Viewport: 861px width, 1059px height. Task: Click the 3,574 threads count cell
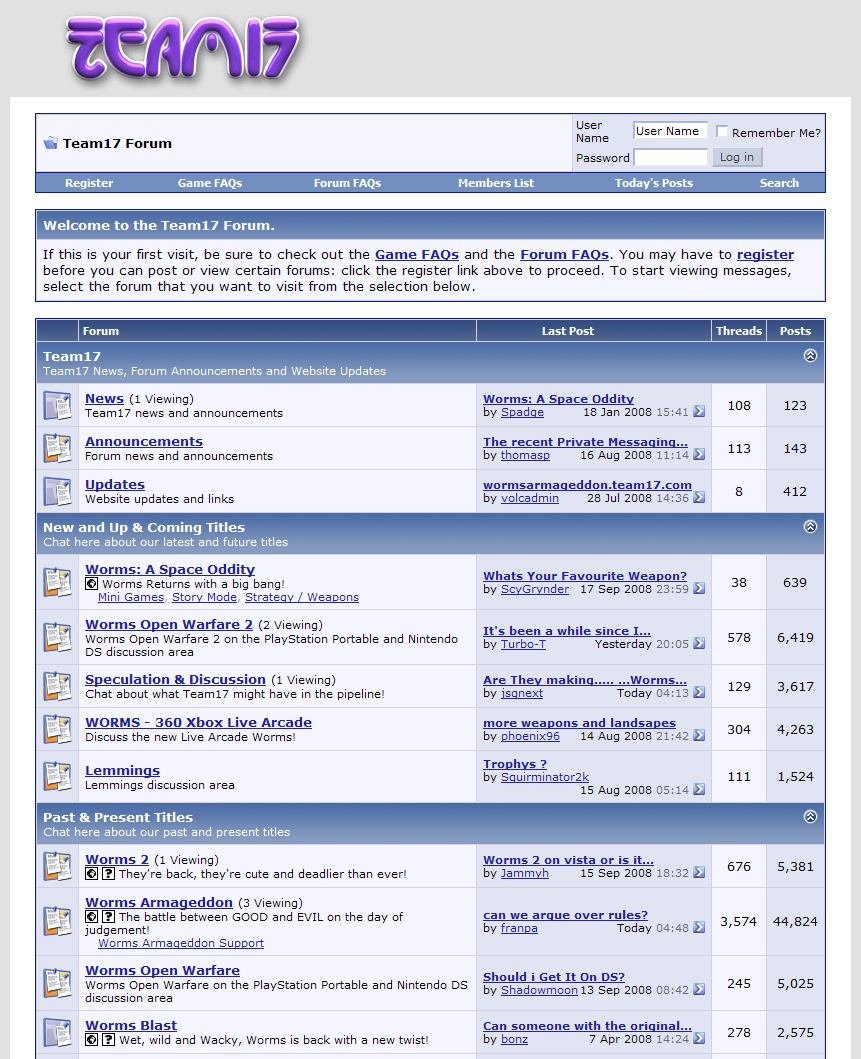pyautogui.click(x=739, y=922)
